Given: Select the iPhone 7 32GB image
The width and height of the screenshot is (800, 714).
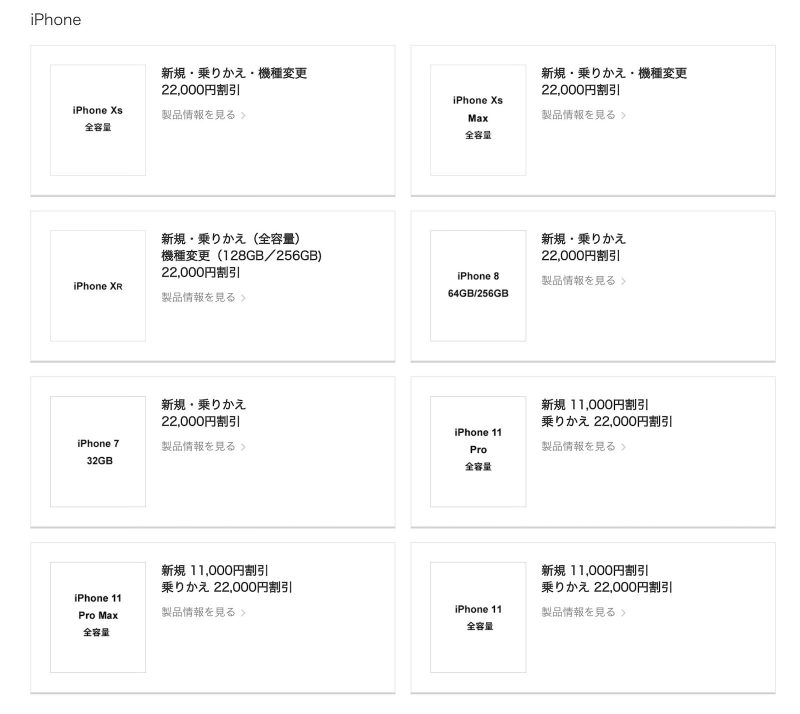Looking at the screenshot, I should coord(97,450).
